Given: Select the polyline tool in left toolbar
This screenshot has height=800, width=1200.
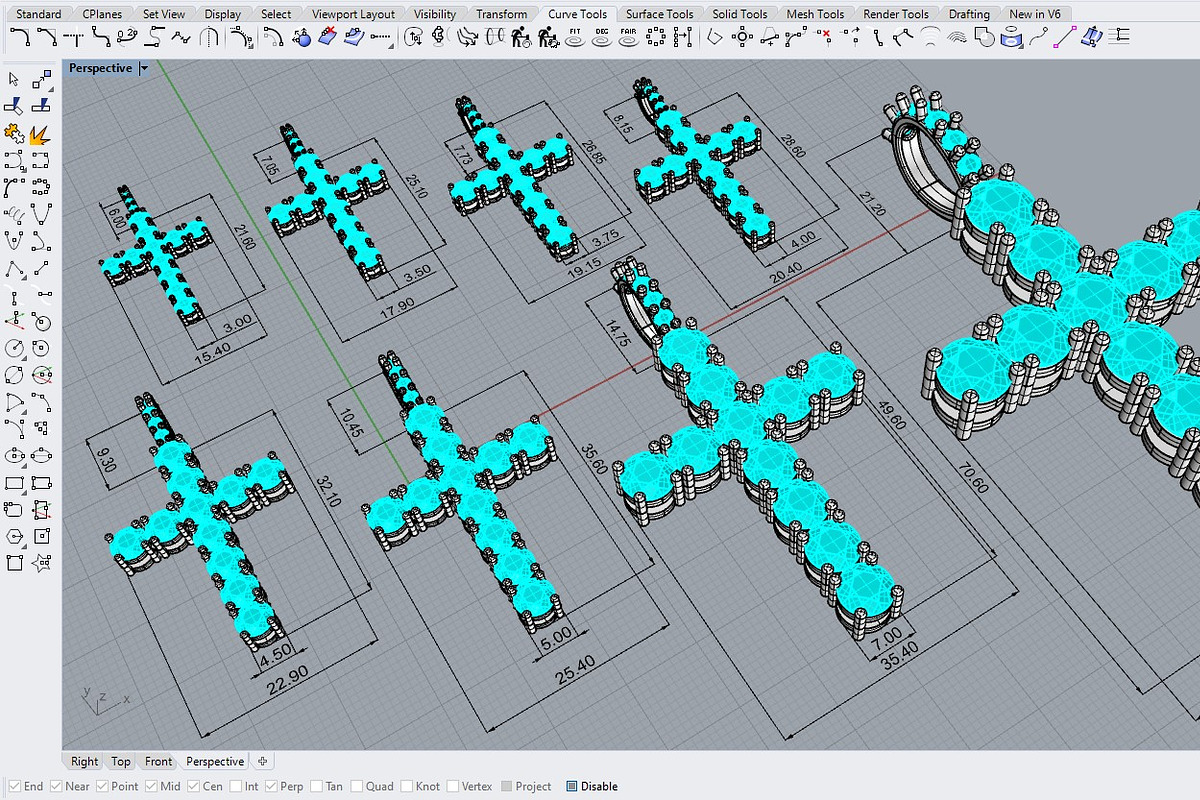Looking at the screenshot, I should (15, 268).
